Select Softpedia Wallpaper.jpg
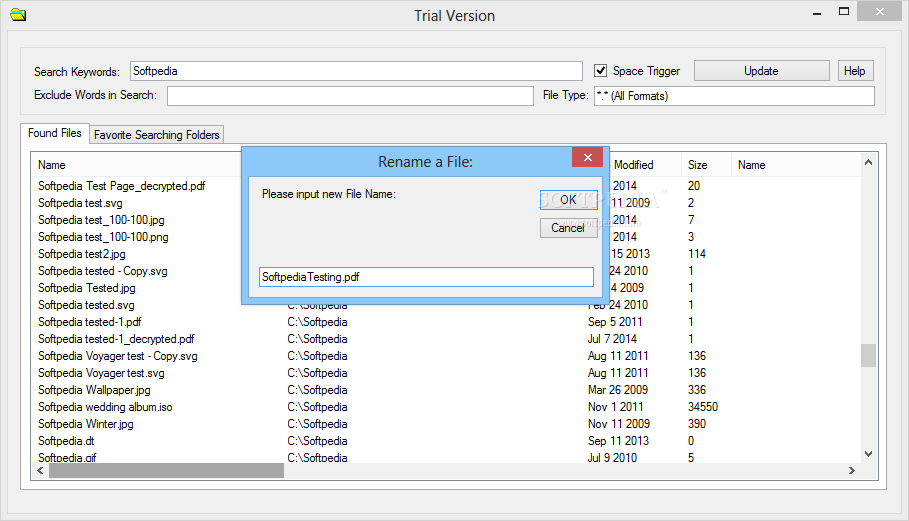The width and height of the screenshot is (909, 521). pos(94,390)
